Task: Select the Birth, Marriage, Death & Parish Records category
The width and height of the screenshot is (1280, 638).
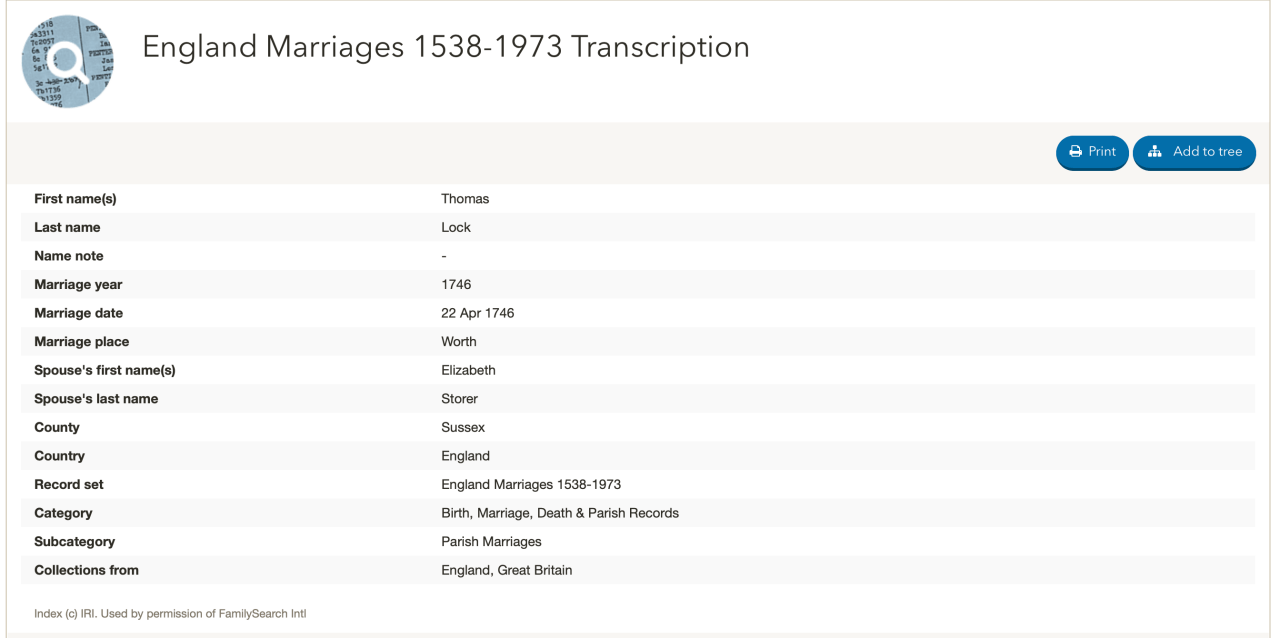Action: 560,513
